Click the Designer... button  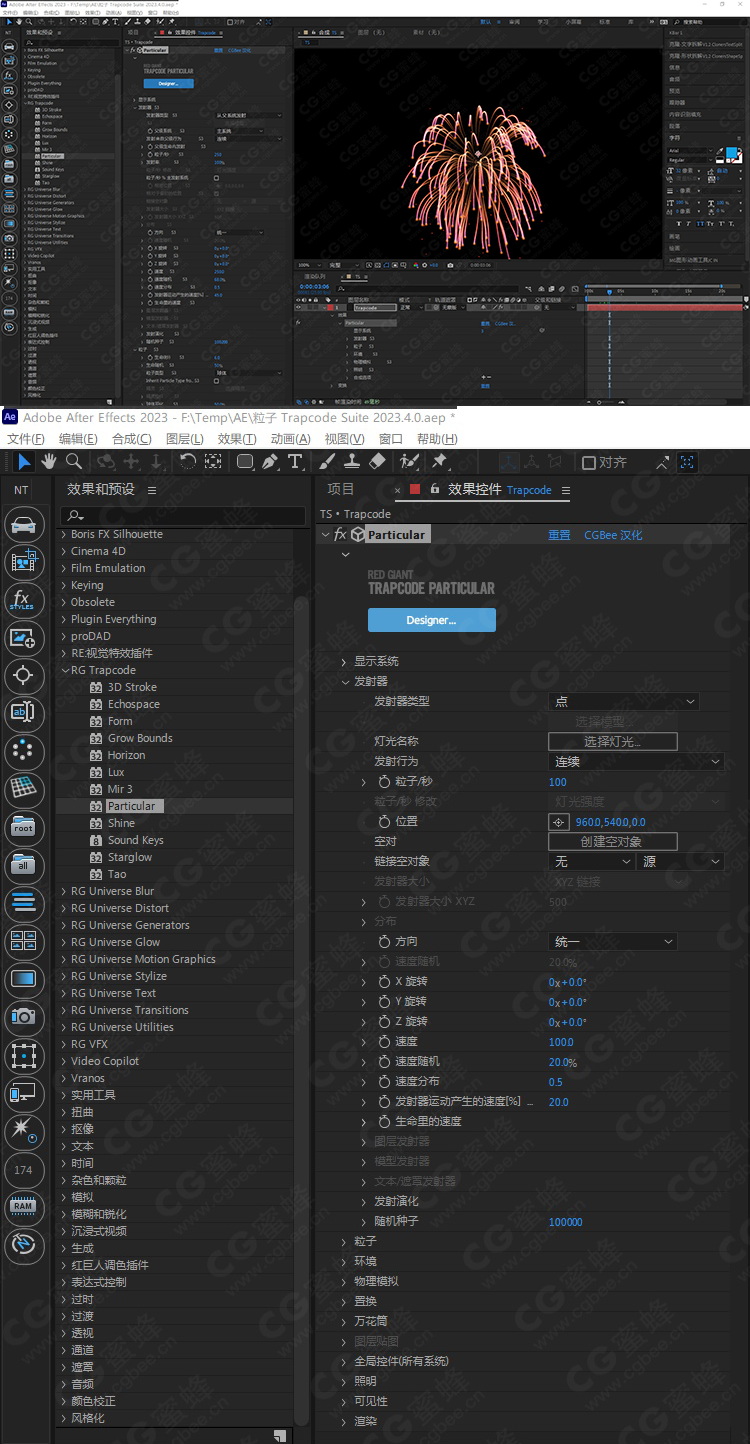(431, 620)
